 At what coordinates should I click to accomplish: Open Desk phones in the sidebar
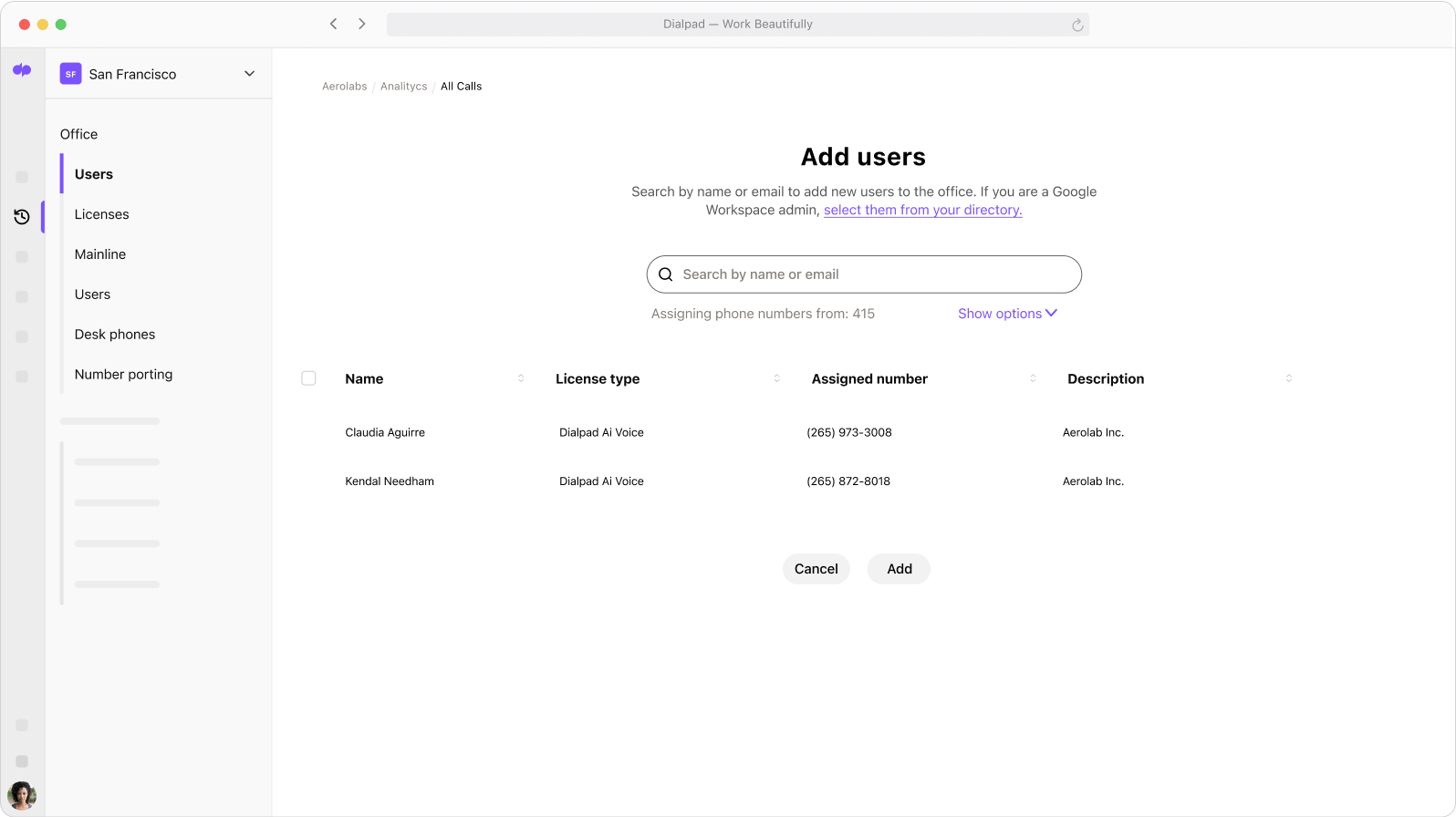pos(115,335)
